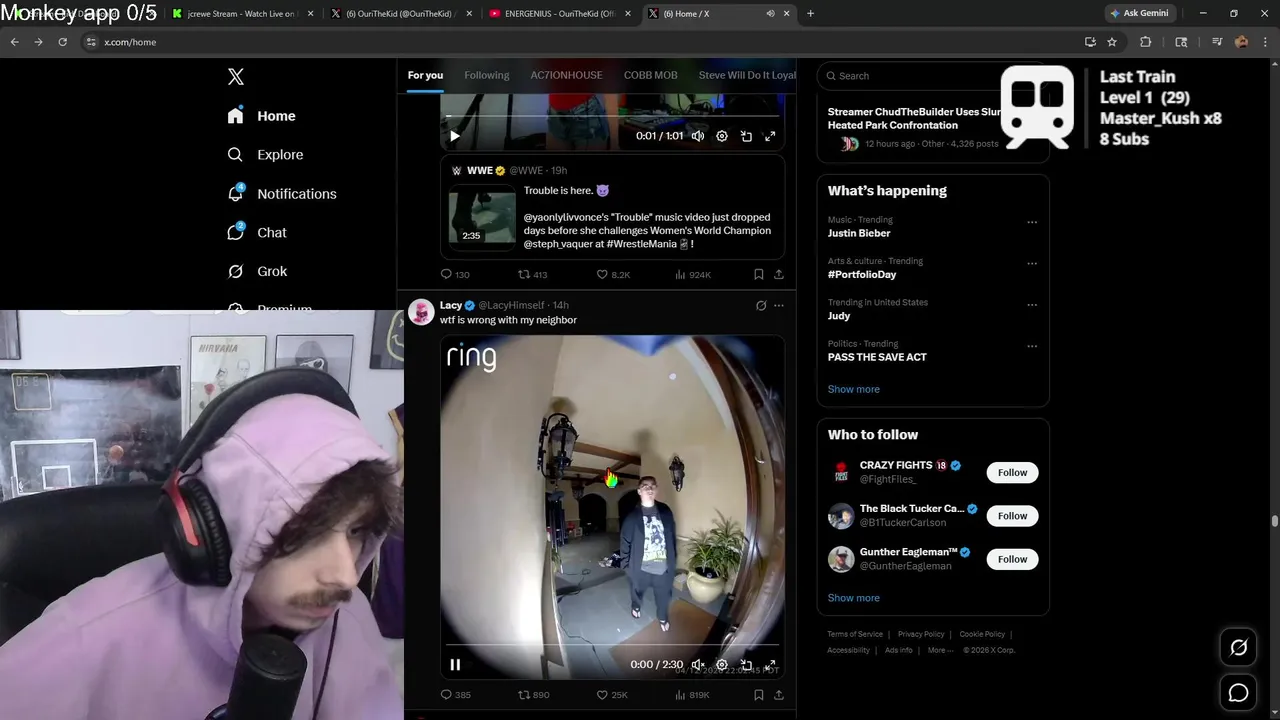This screenshot has width=1280, height=720.
Task: Repost the WWE post with 413 reposts
Action: (532, 274)
